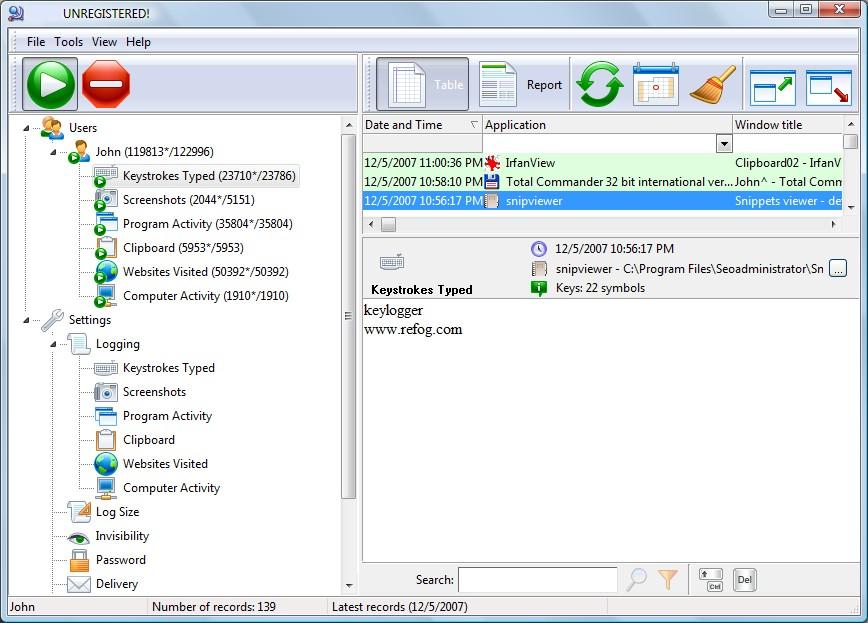The image size is (868, 623).
Task: Click the table horizontal scrollbar thumb
Action: (x=389, y=224)
